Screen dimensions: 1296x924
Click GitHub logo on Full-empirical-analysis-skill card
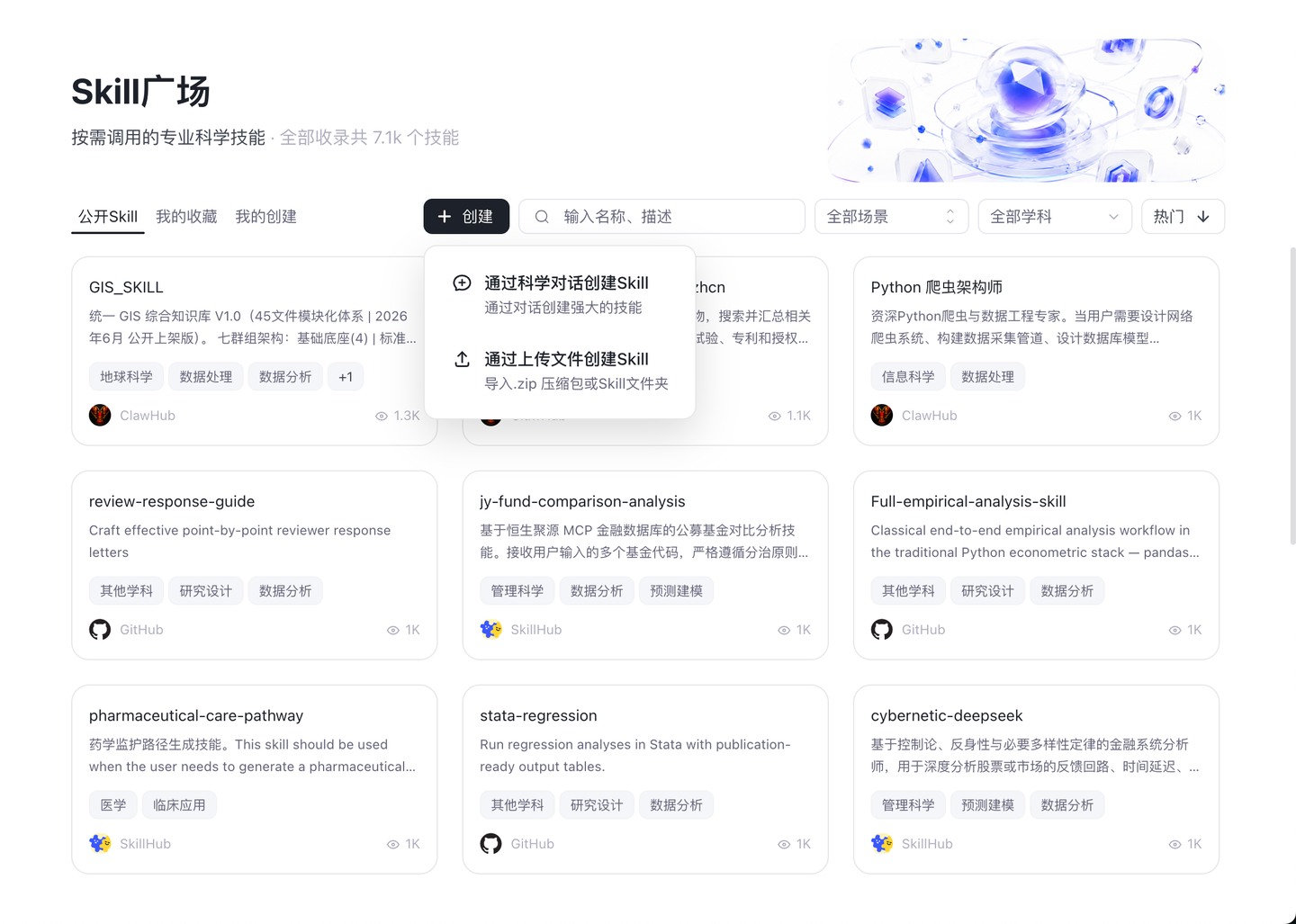(x=882, y=629)
